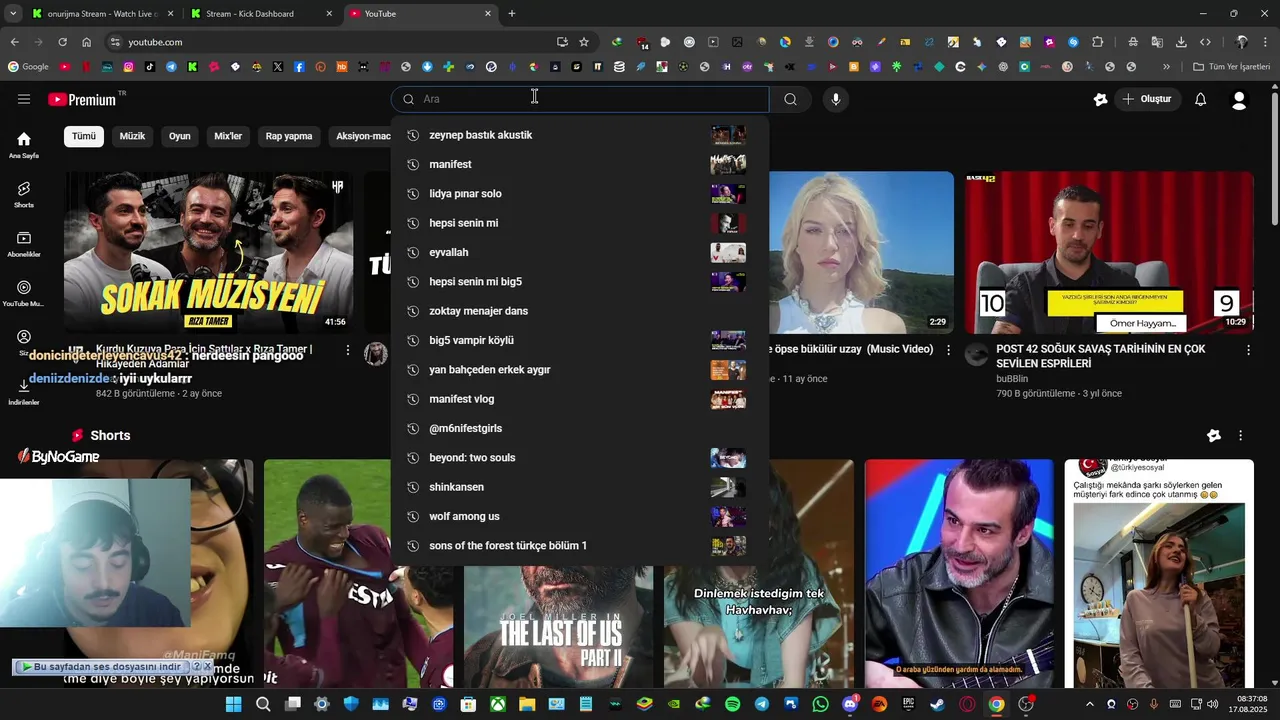Screen dimensions: 1280x720
Task: Open the Google bookmark
Action: coord(28,67)
